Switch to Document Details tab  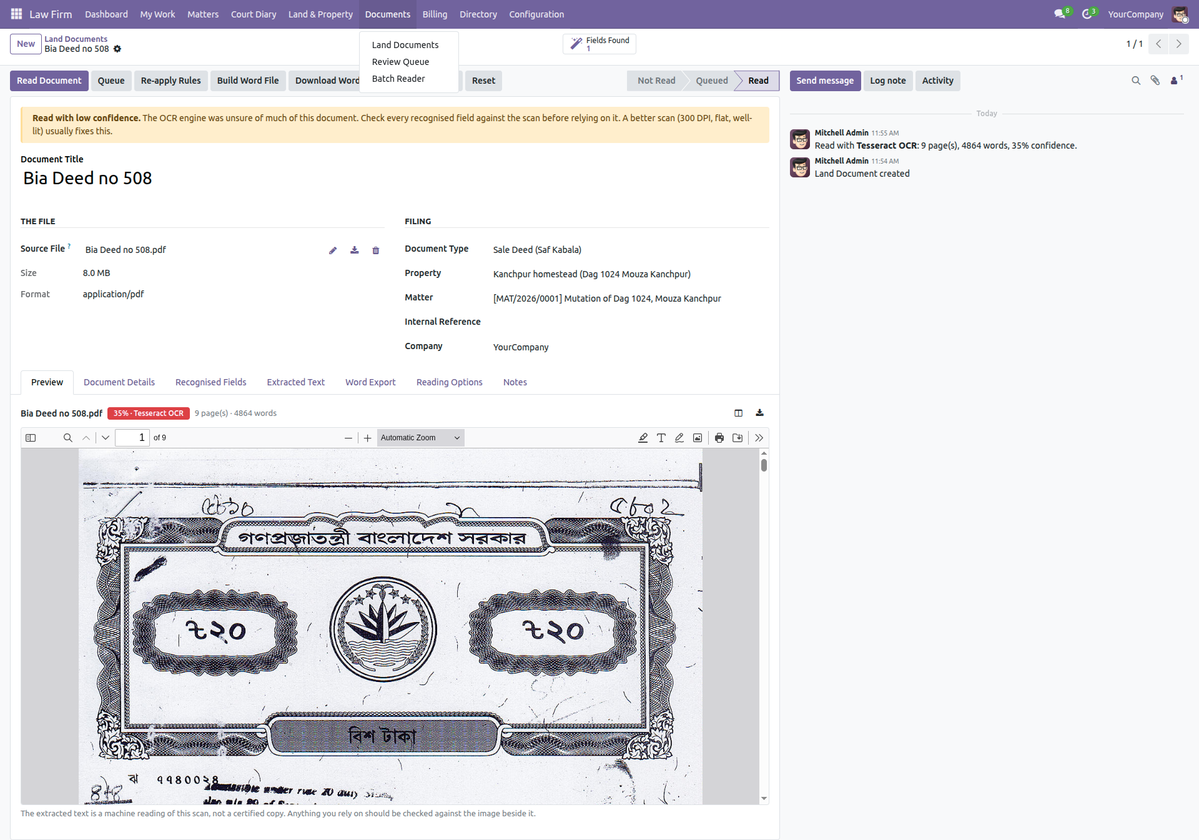[x=119, y=382]
